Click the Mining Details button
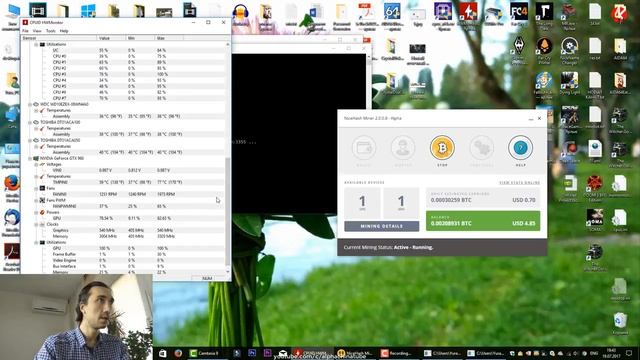 382,226
